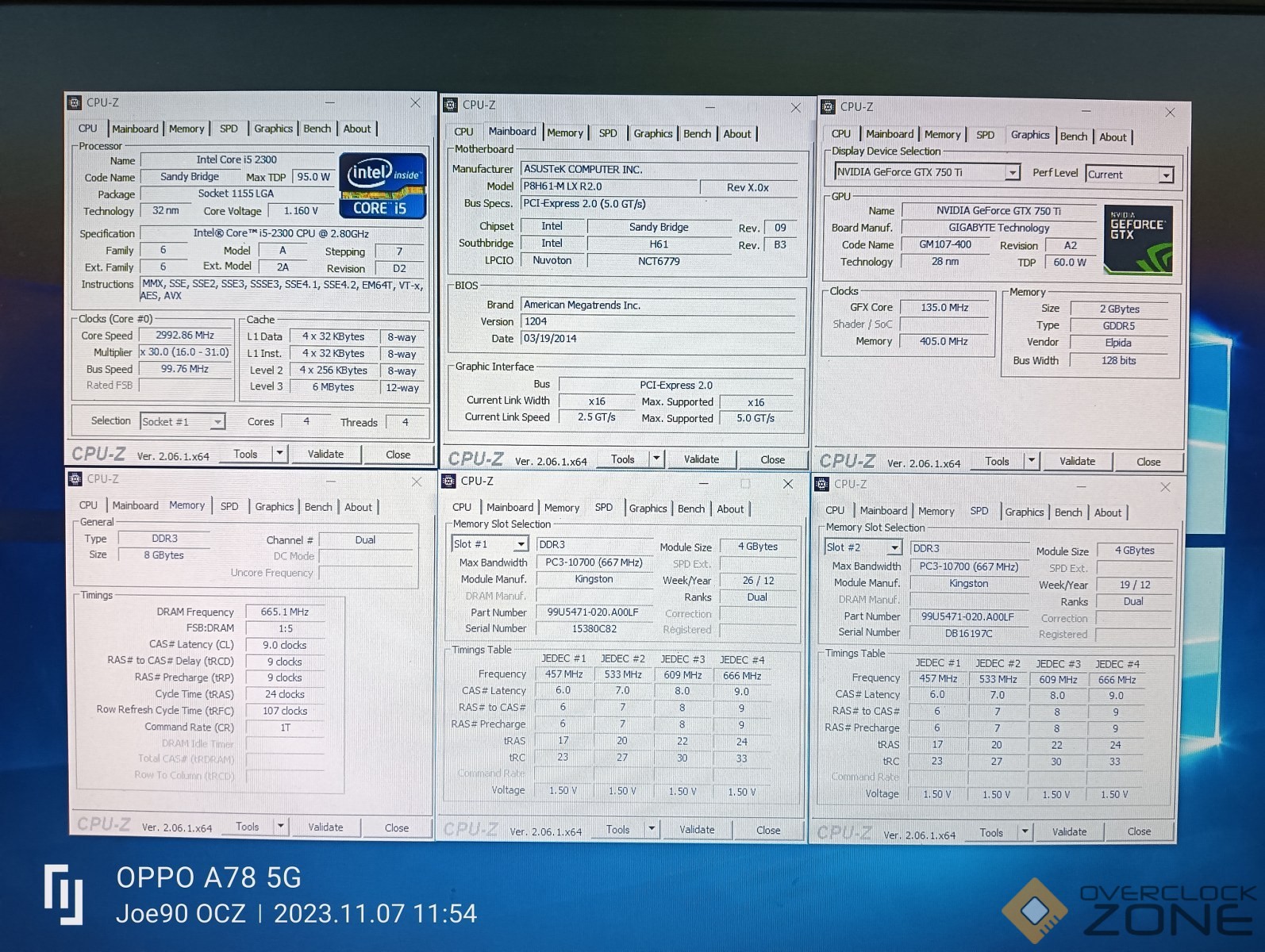Select the About tab in the Slot #2 SPD window

point(1108,512)
